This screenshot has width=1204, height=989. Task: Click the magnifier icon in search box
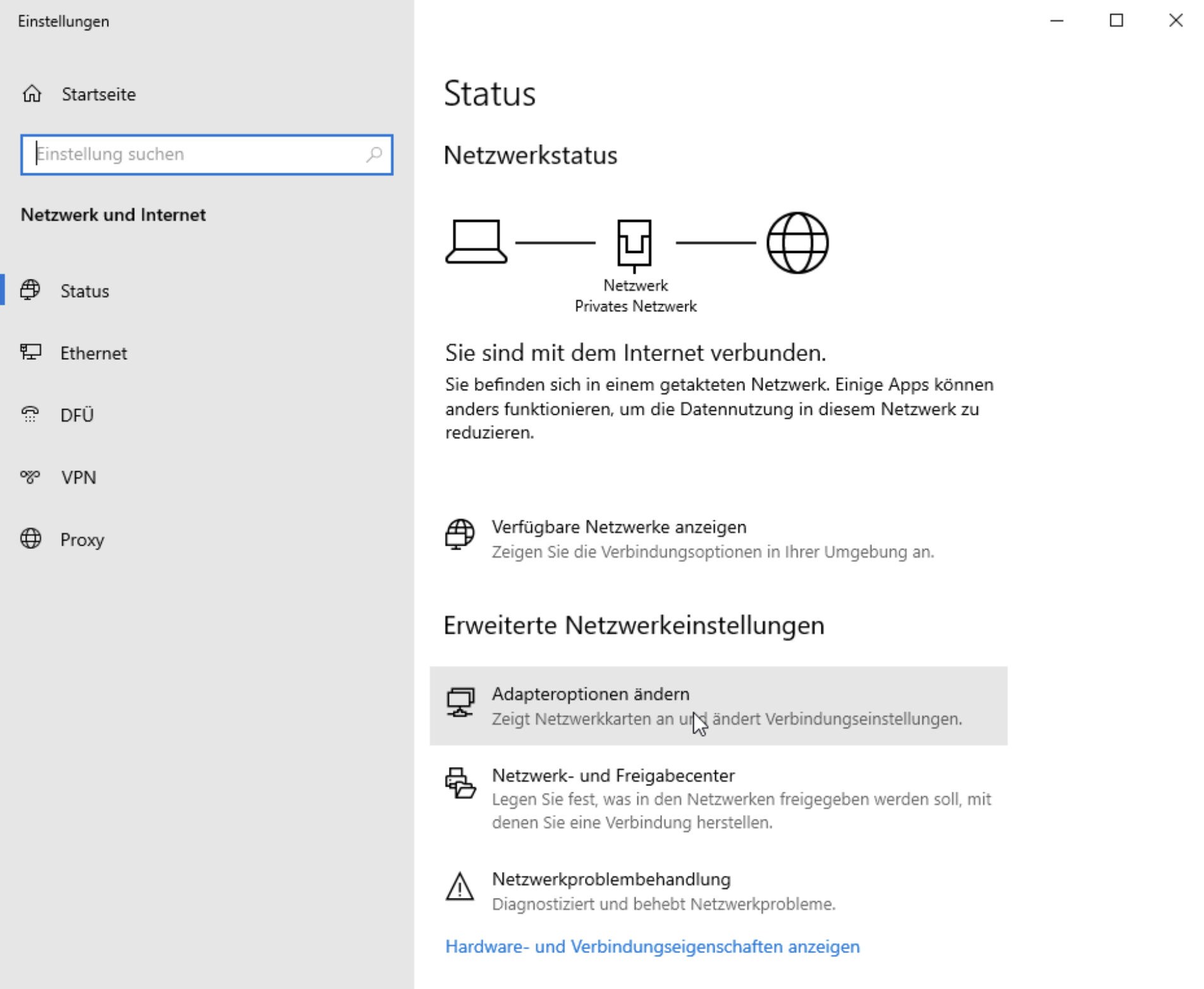pyautogui.click(x=374, y=154)
